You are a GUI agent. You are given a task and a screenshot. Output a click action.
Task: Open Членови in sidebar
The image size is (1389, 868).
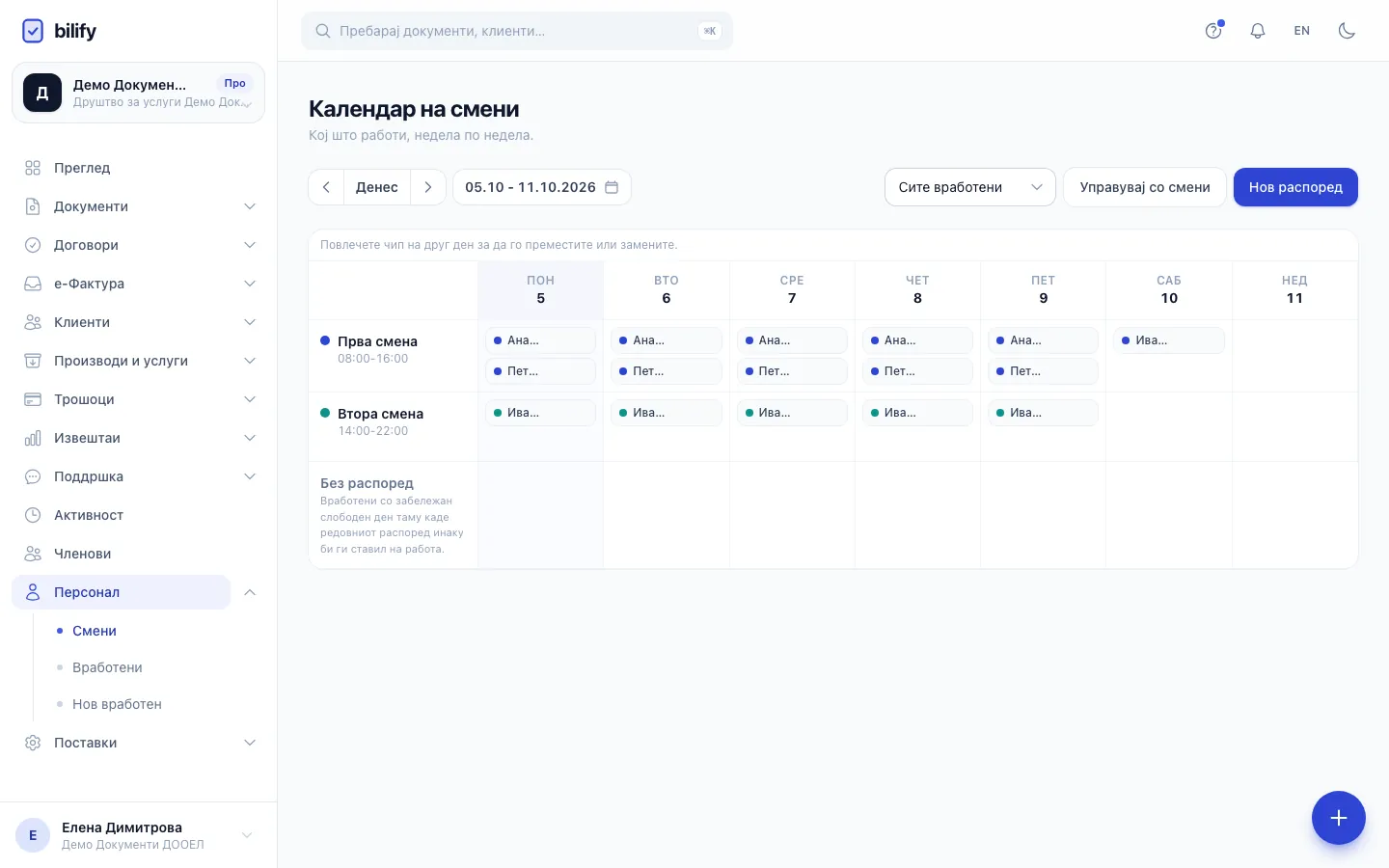(138, 554)
